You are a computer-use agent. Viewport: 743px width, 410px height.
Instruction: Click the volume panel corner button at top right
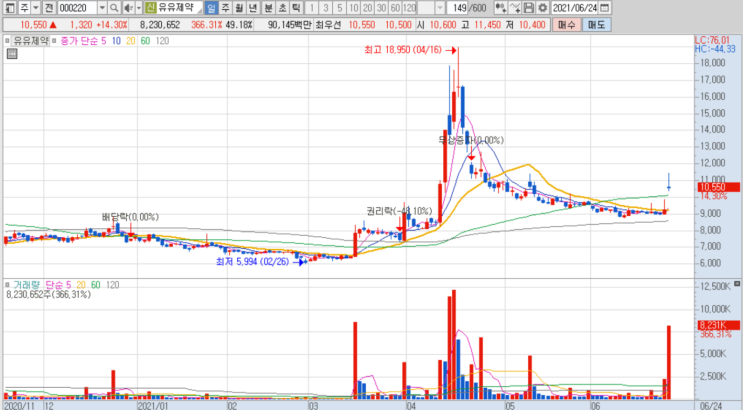pos(737,283)
